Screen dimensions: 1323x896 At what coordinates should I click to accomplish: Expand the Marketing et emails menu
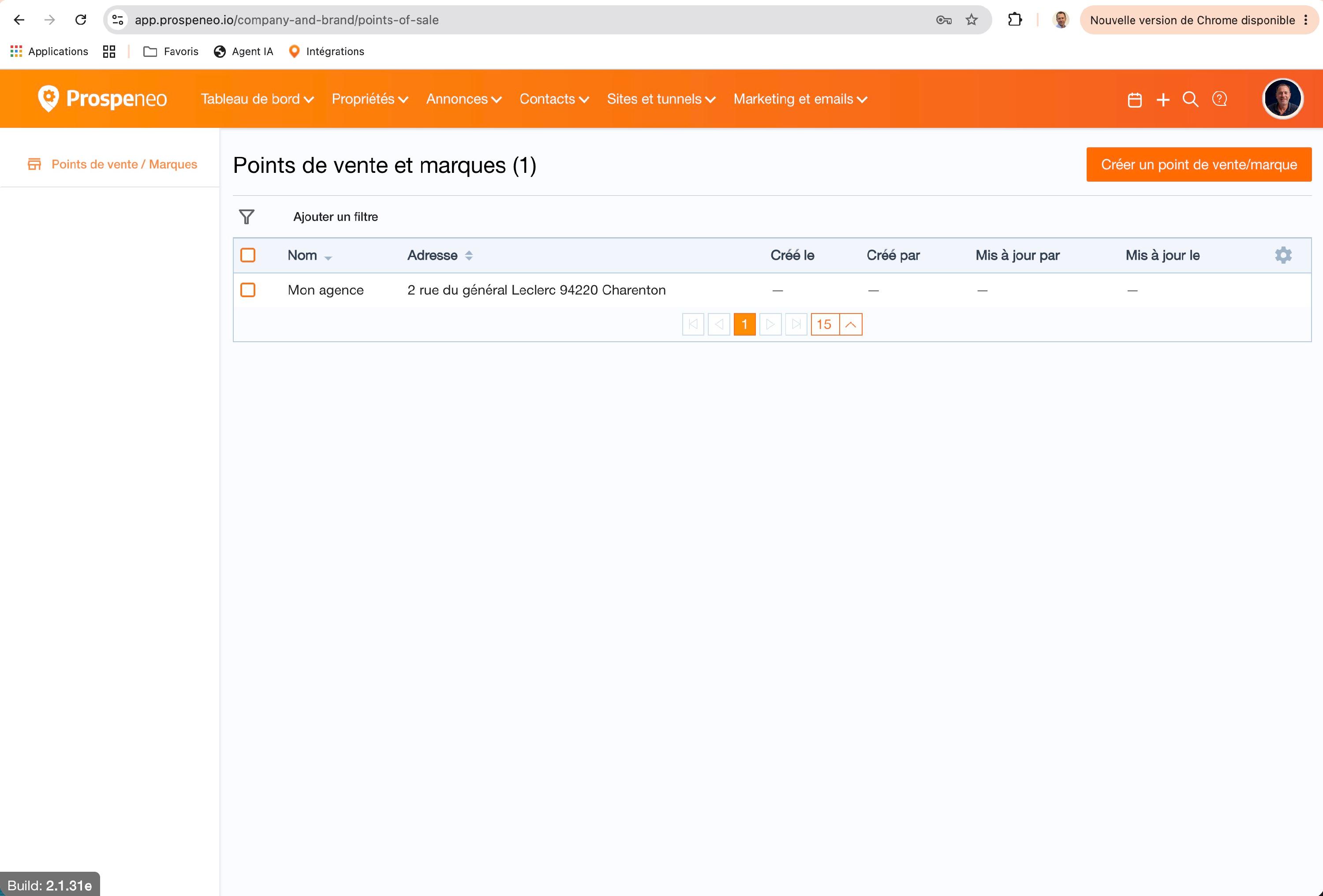coord(800,99)
